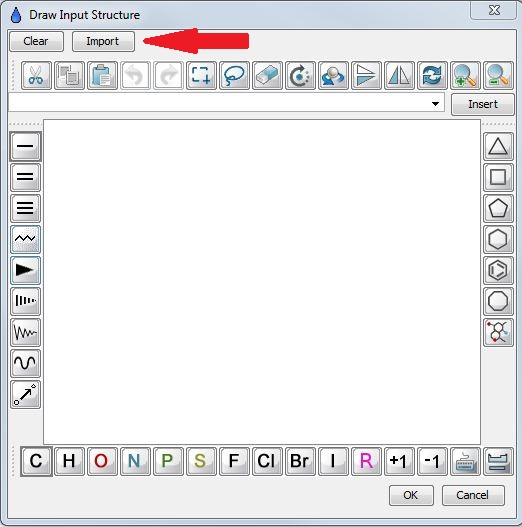This screenshot has height=527, width=522.
Task: Select the Hydrogen H atom
Action: [69, 461]
